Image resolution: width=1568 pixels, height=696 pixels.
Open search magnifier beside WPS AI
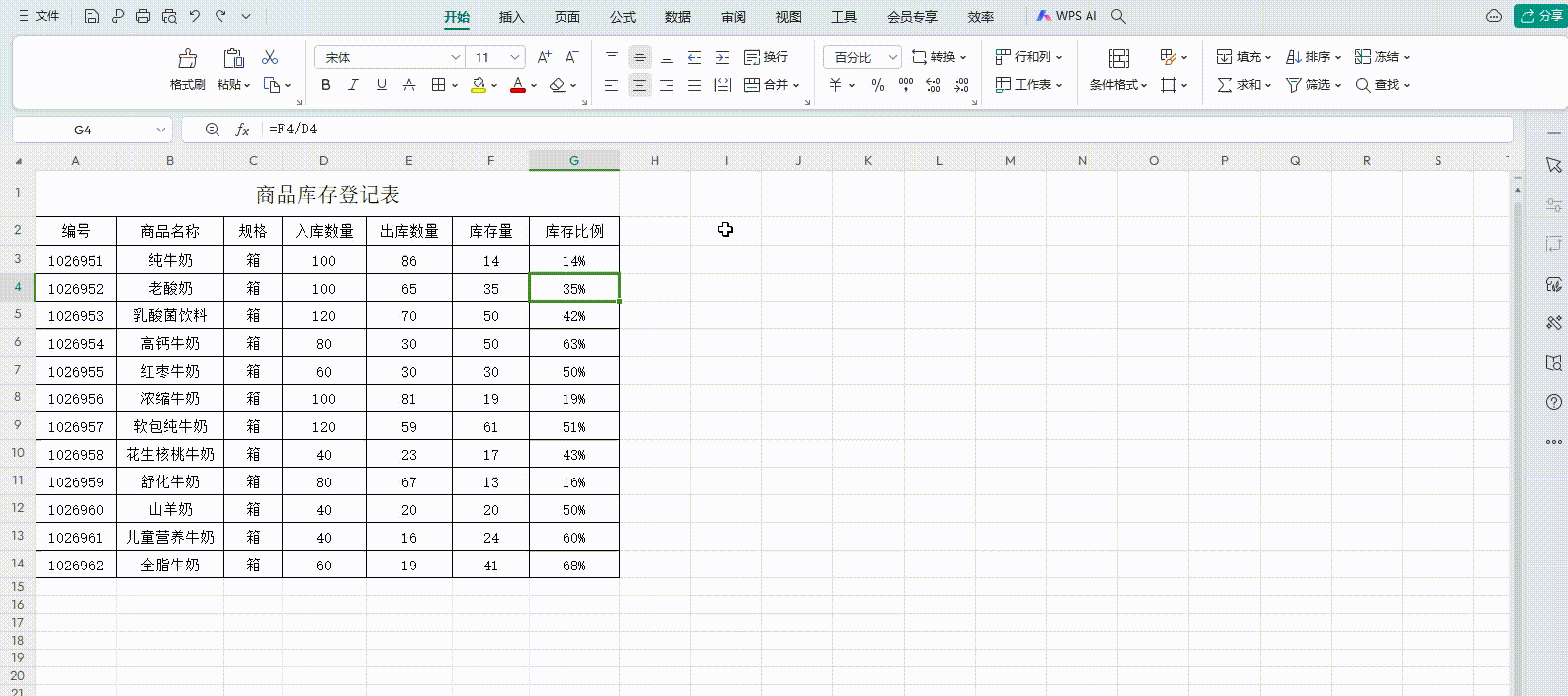tap(1119, 16)
